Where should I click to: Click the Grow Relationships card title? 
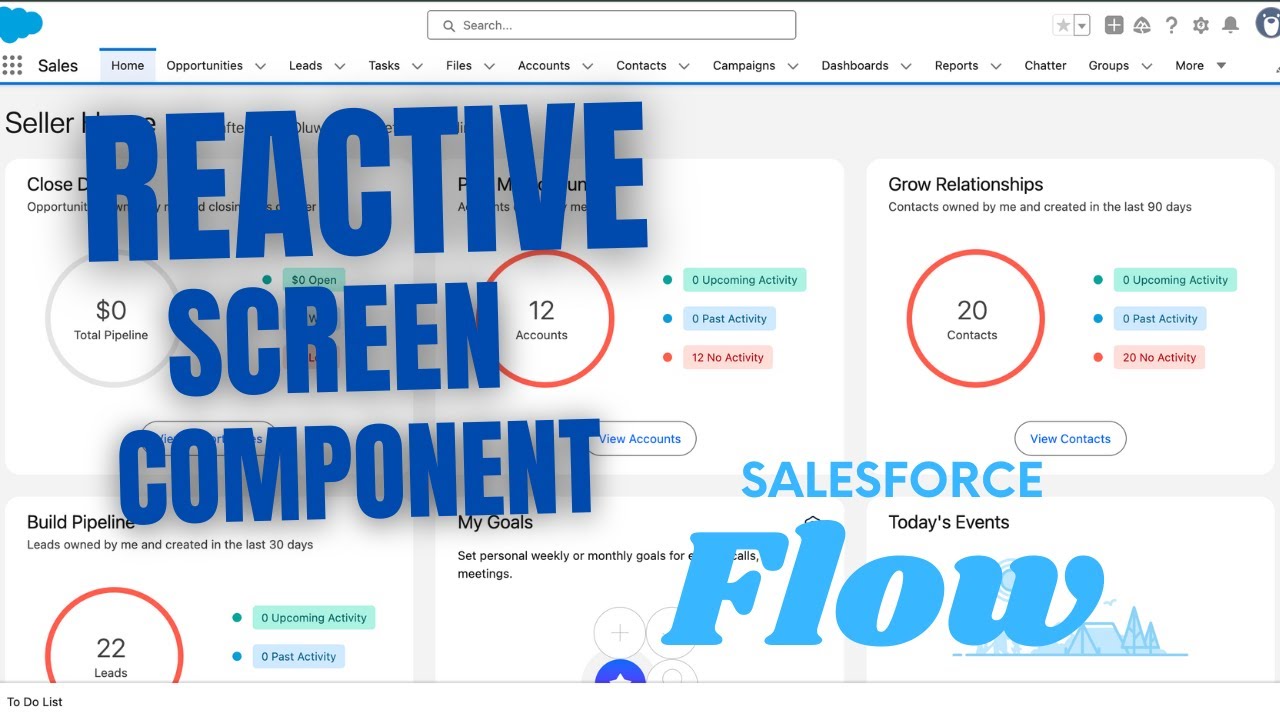pos(965,184)
